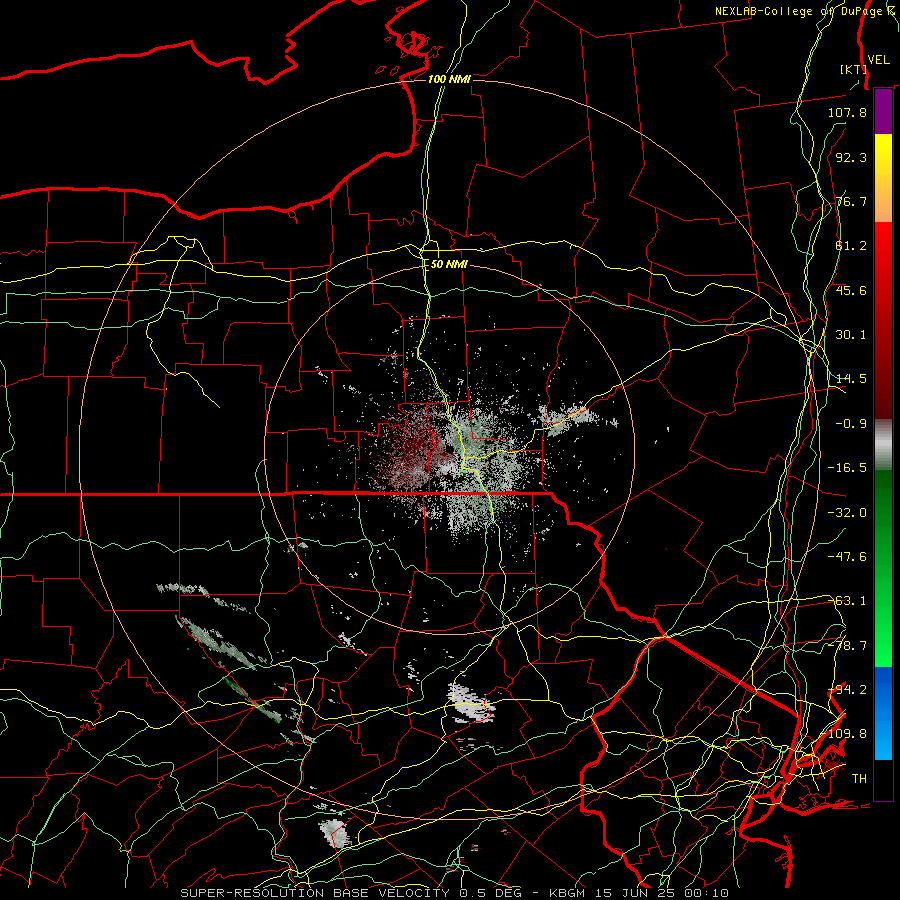Viewport: 900px width, 900px height.
Task: Select the 76.7 legend value
Action: click(851, 201)
